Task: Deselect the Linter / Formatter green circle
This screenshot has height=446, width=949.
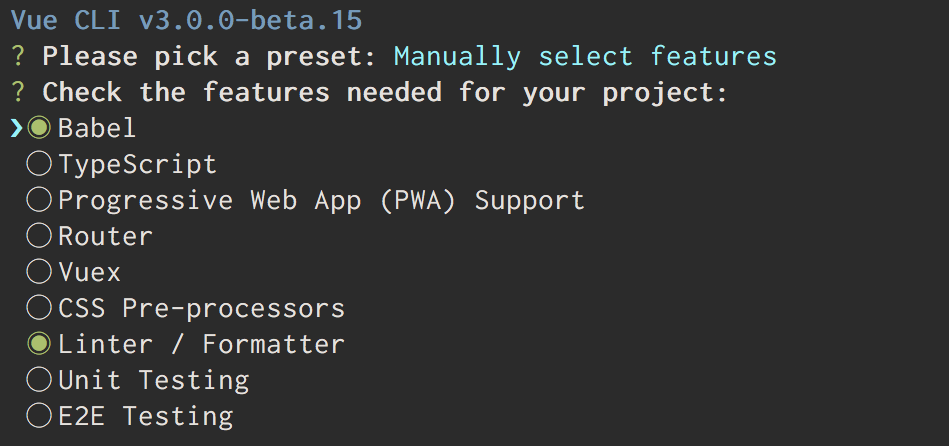Action: pyautogui.click(x=39, y=344)
